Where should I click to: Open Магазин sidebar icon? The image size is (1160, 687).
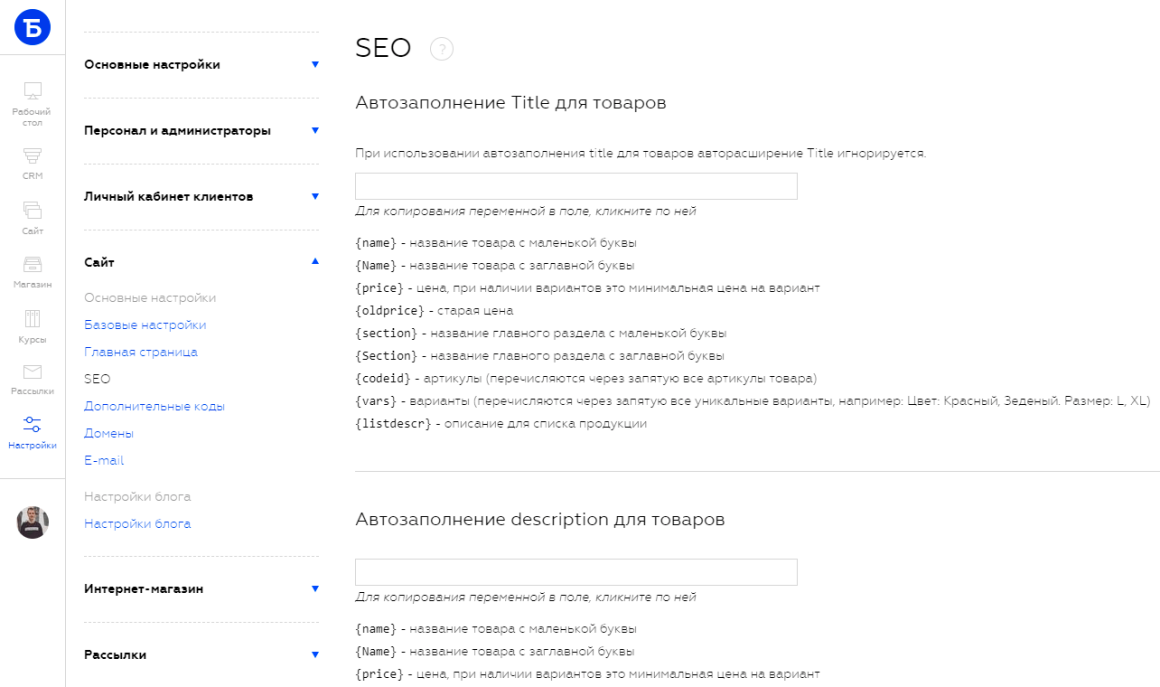click(x=33, y=272)
